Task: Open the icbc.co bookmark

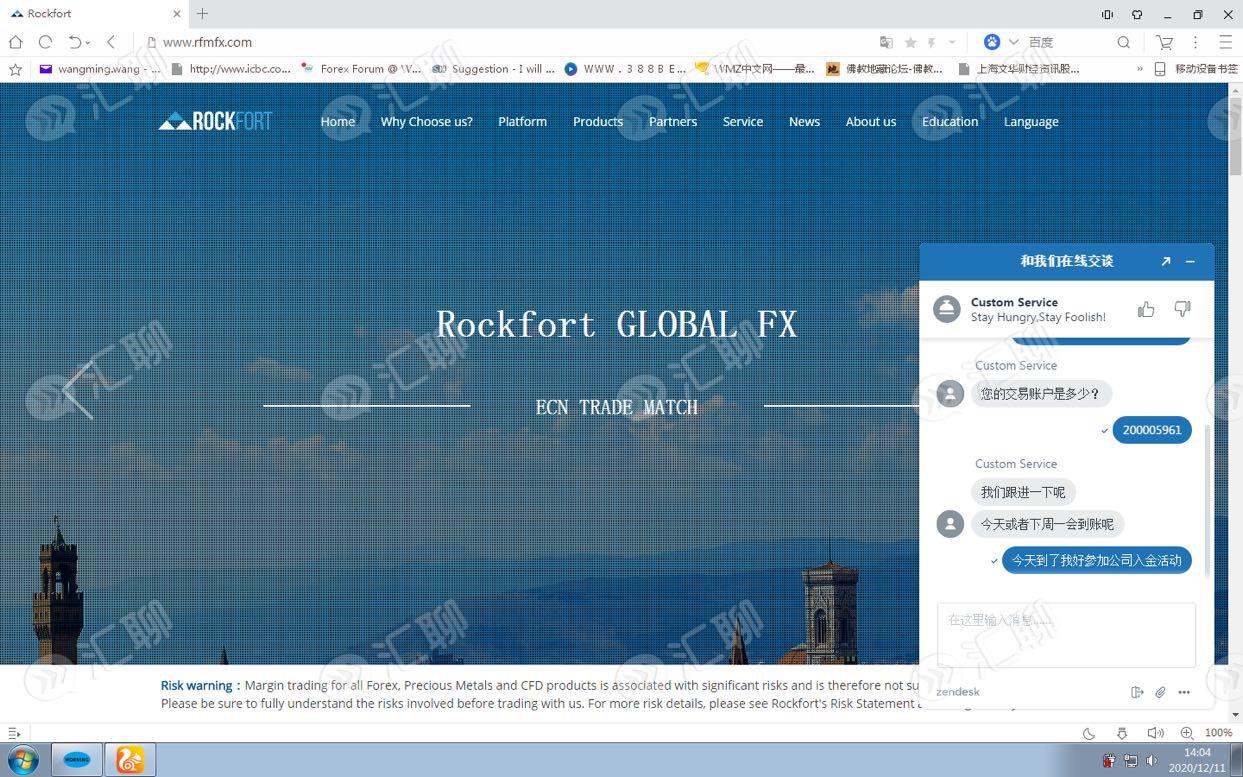Action: tap(231, 69)
